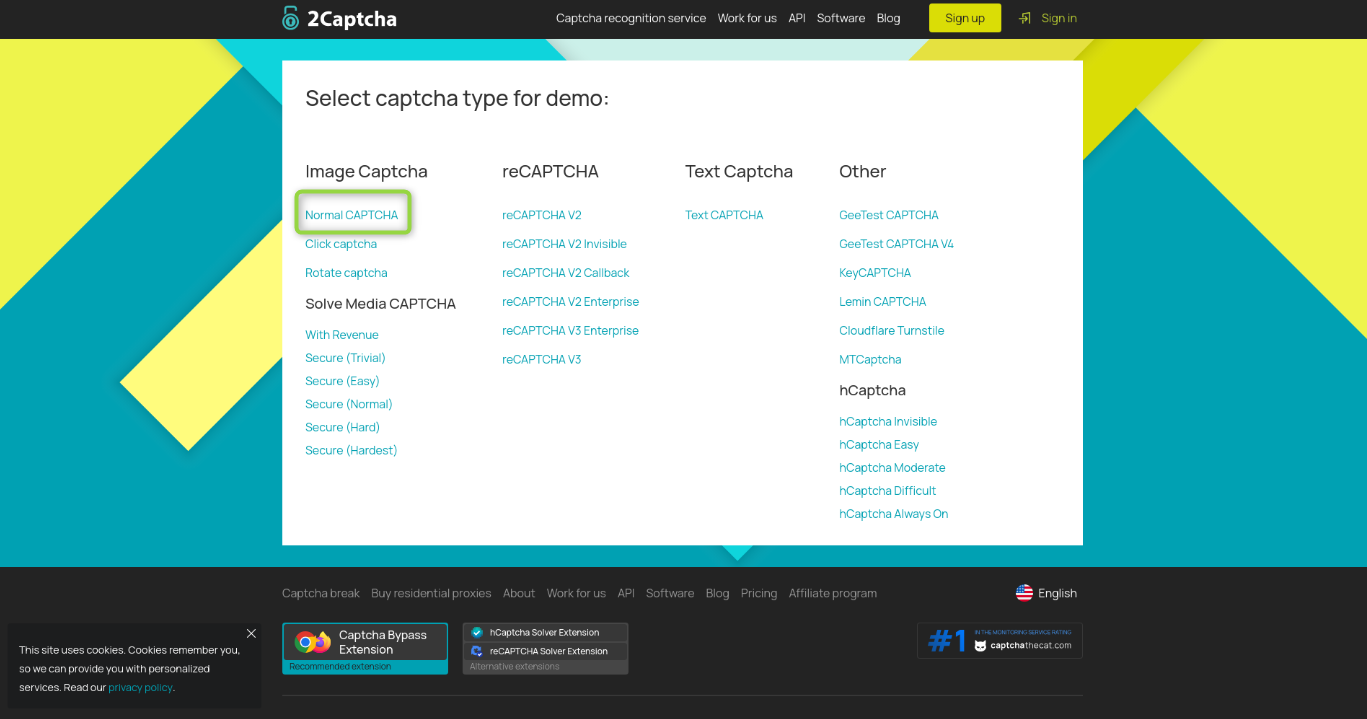Select the Secure (Hardest) Solve Media demo
The height and width of the screenshot is (719, 1367).
click(351, 451)
